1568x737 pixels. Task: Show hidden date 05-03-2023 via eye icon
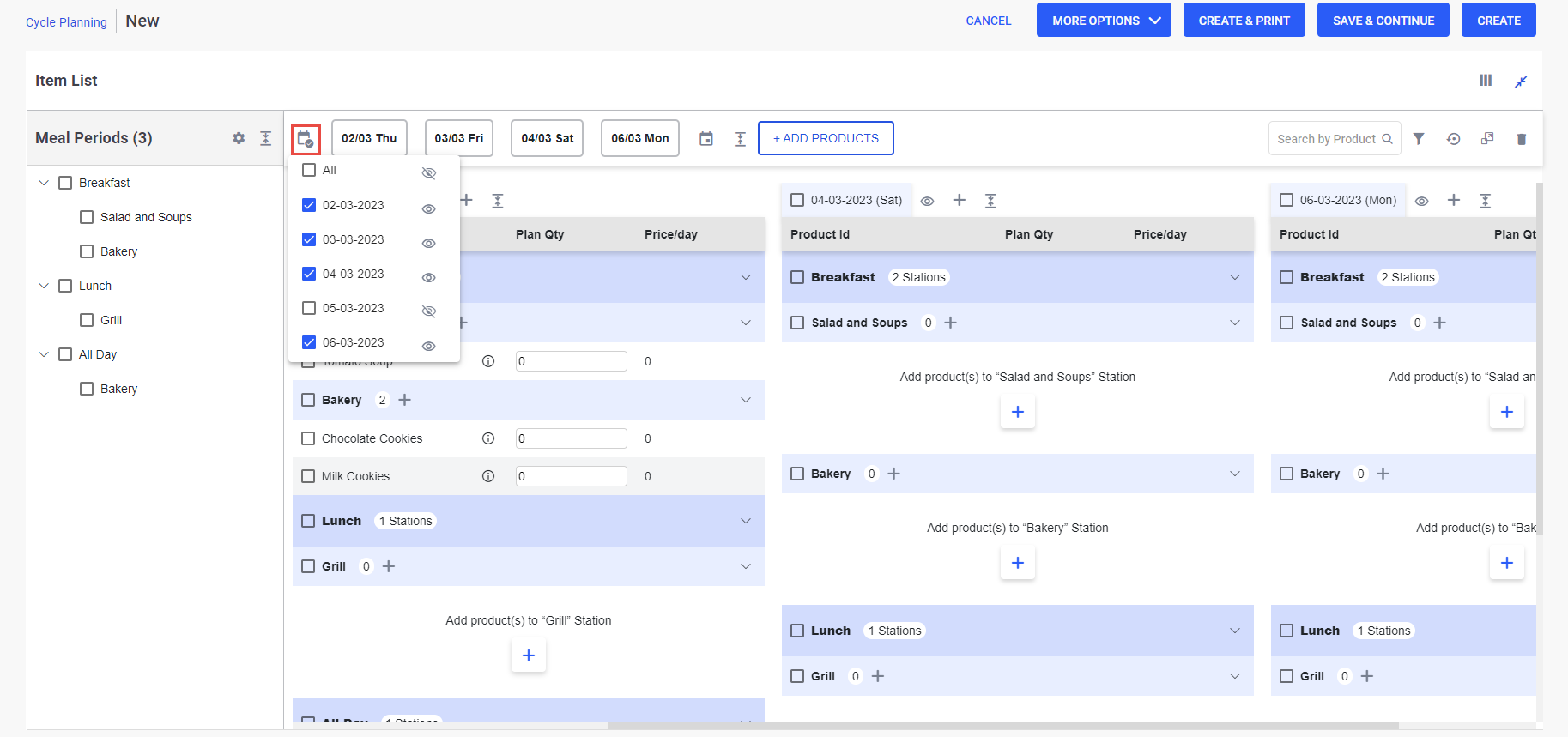point(429,311)
